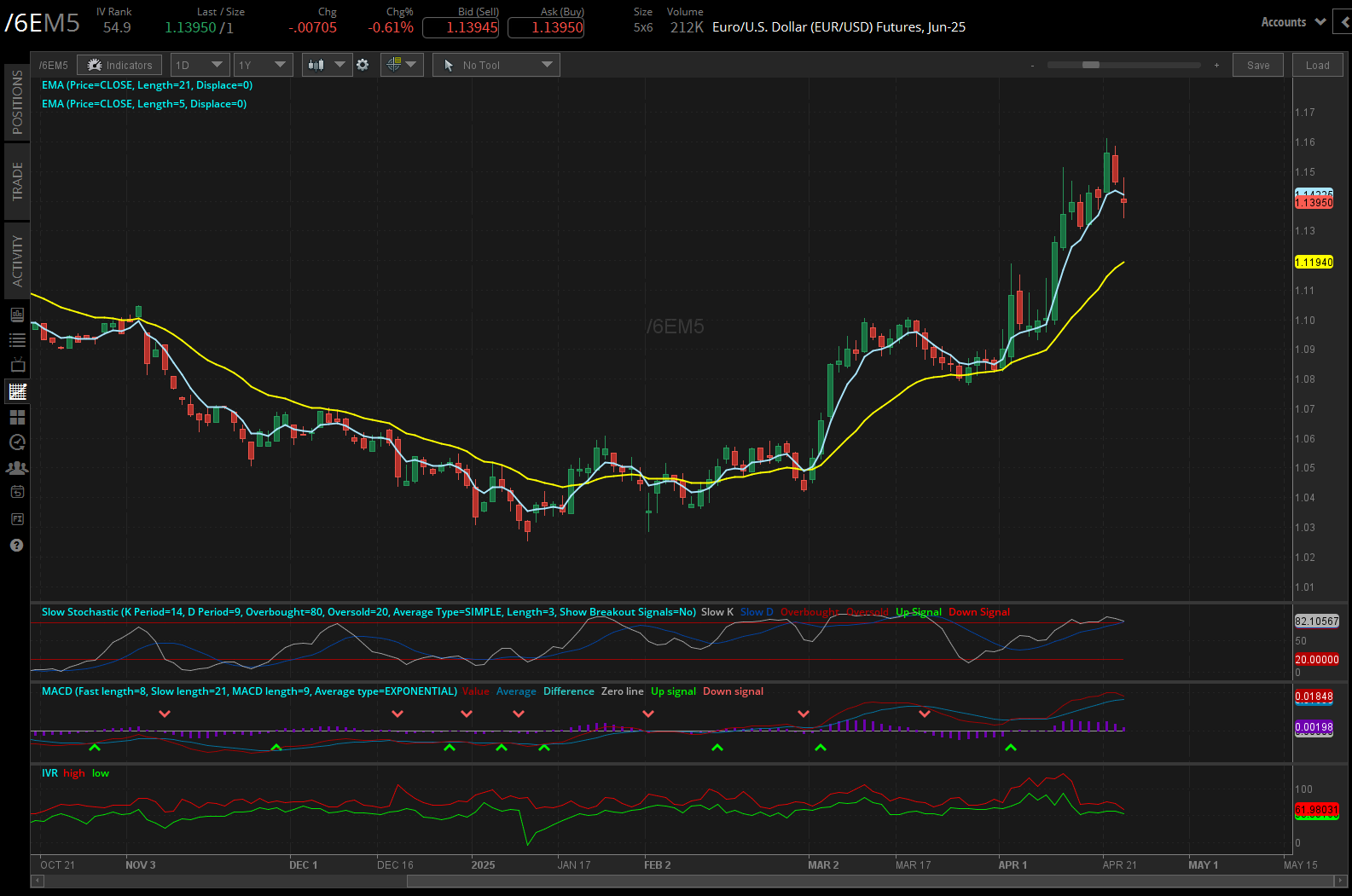Open the calendar with return arrow sidebar icon

17,493
